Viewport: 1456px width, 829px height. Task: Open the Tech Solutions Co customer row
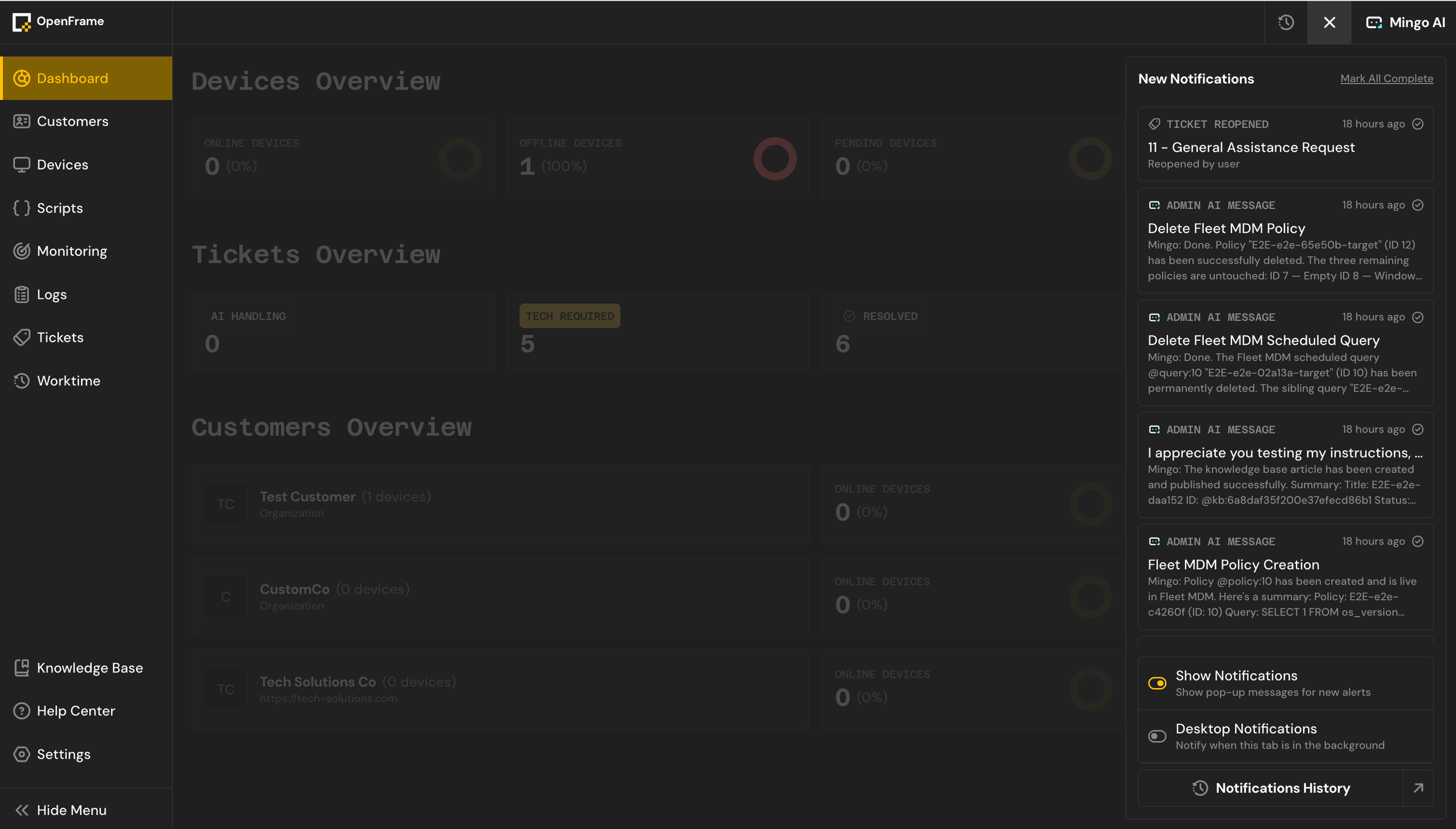point(500,690)
